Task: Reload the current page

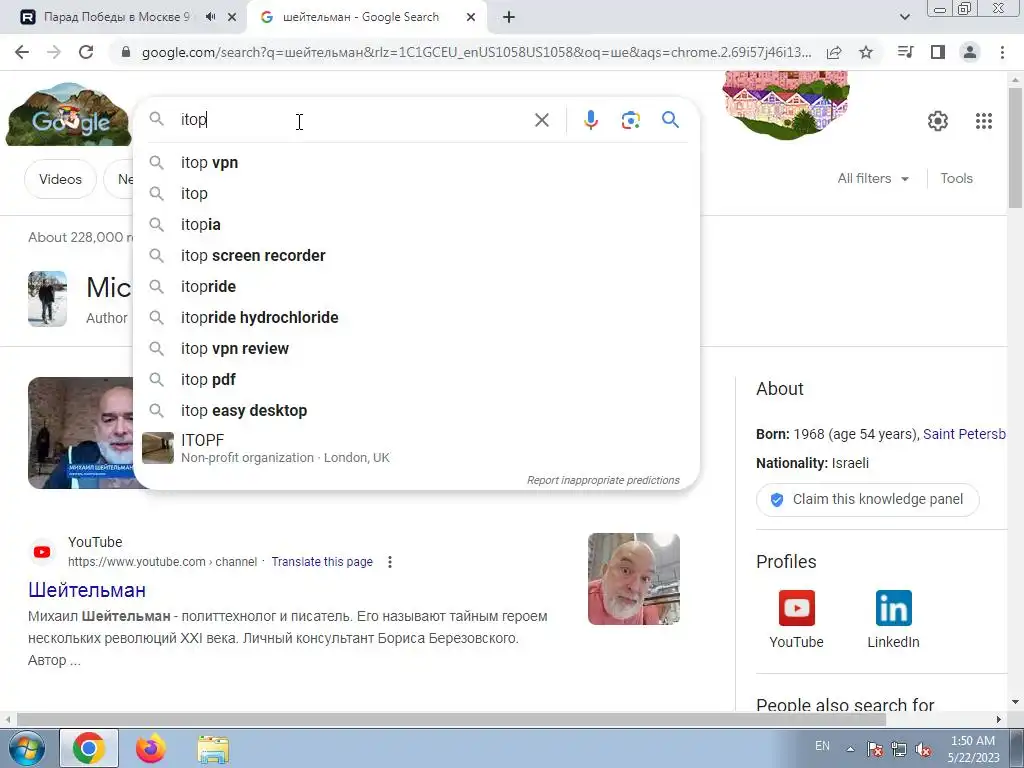Action: [x=86, y=52]
